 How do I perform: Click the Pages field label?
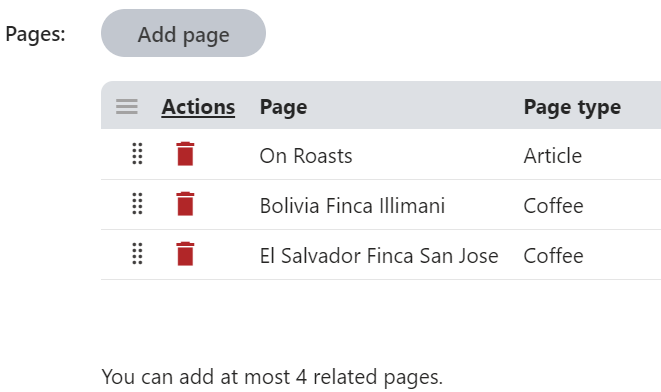(x=35, y=34)
